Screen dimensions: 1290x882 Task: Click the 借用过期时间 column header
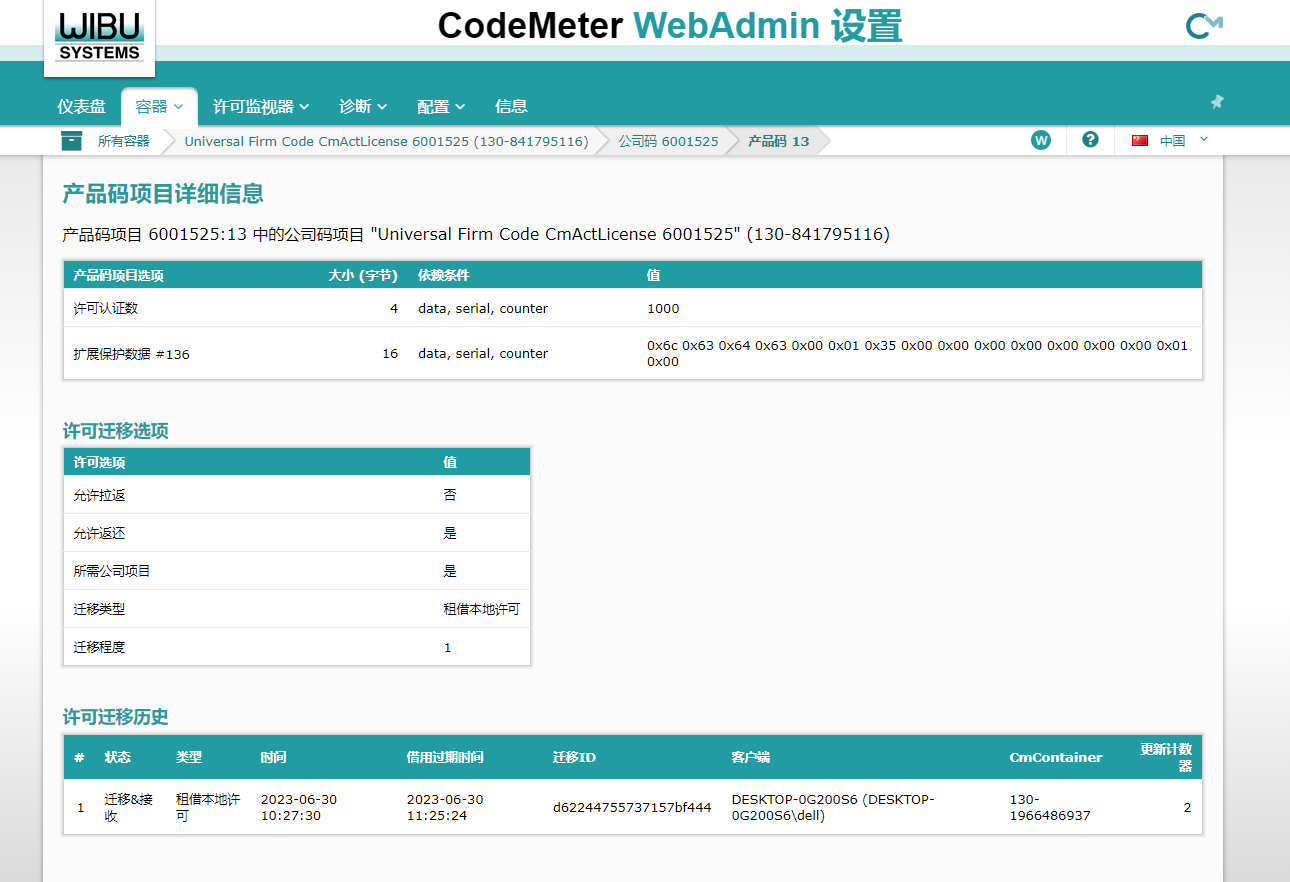[x=445, y=757]
